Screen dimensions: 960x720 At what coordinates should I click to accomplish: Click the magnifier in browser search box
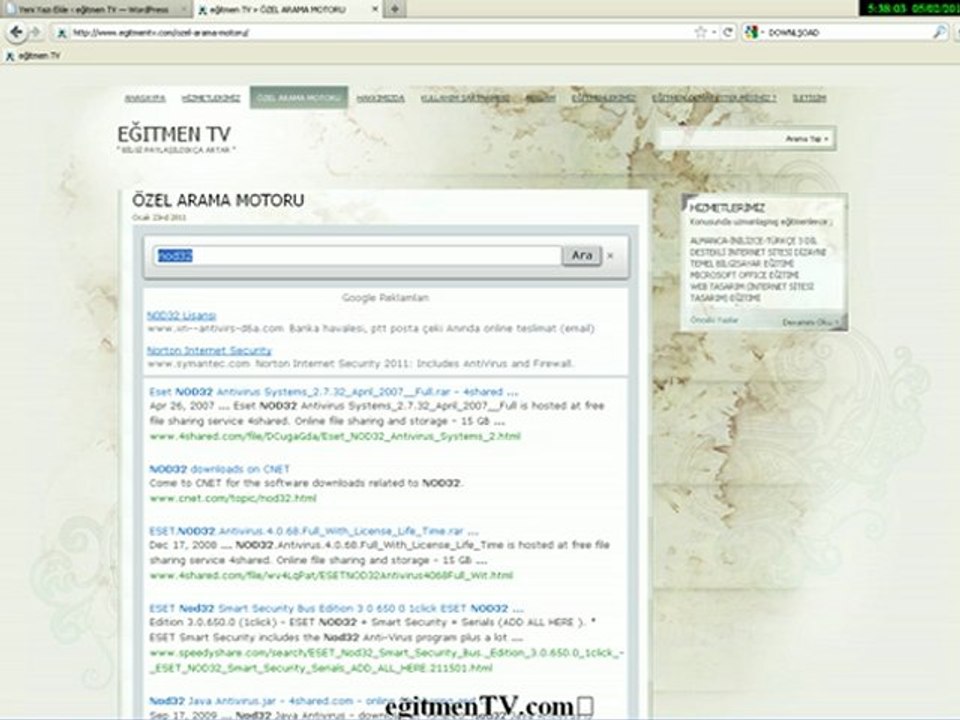coord(939,32)
